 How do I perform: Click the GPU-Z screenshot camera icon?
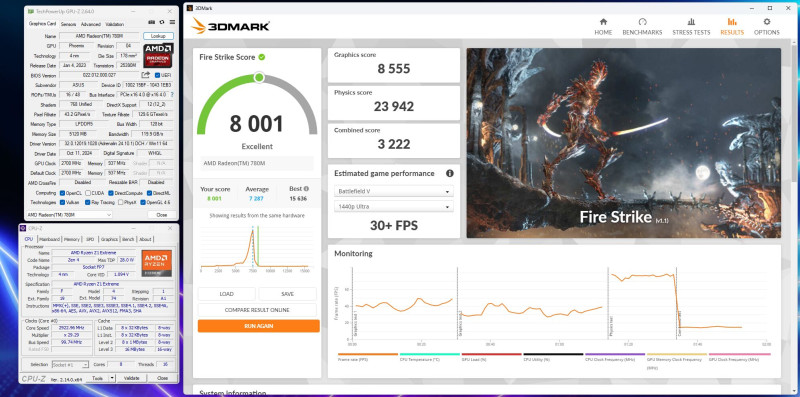[152, 22]
